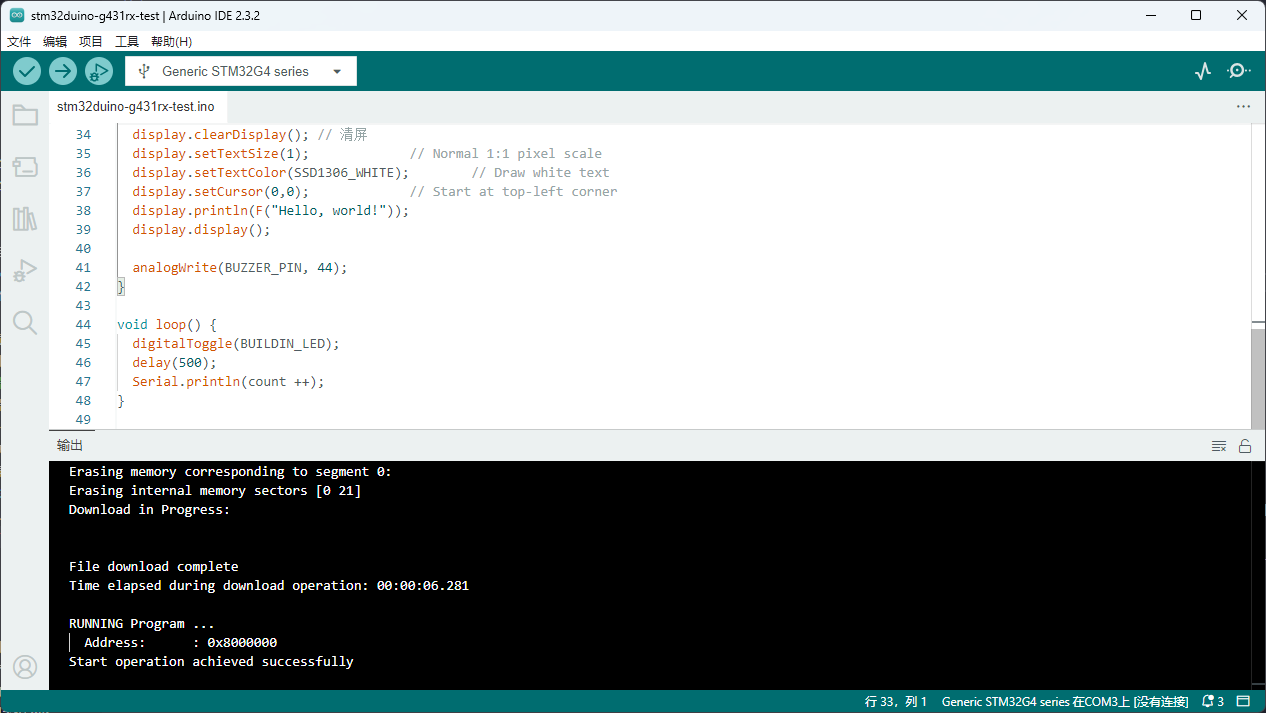Upload sketch with the arrow button
This screenshot has width=1266, height=713.
[x=63, y=71]
